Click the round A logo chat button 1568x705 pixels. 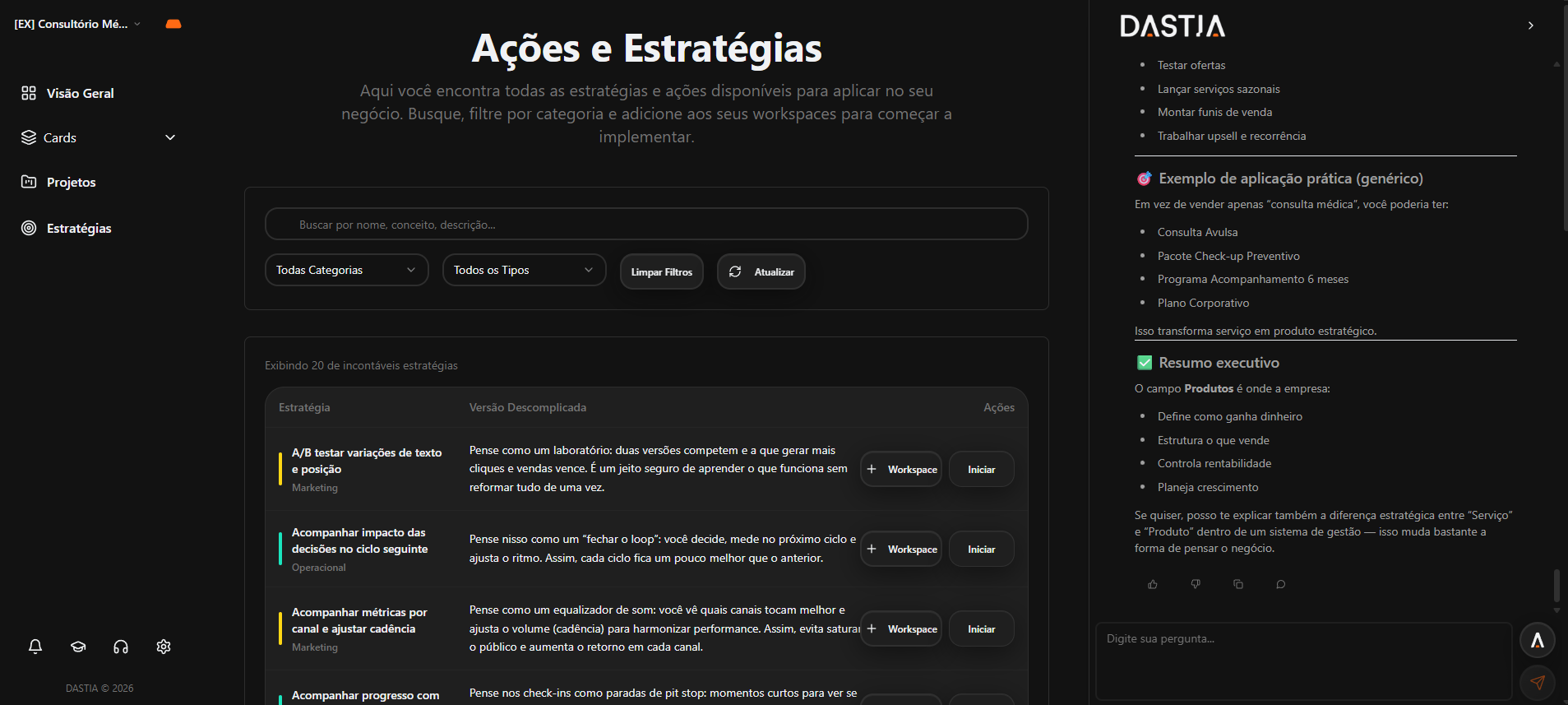pos(1537,640)
